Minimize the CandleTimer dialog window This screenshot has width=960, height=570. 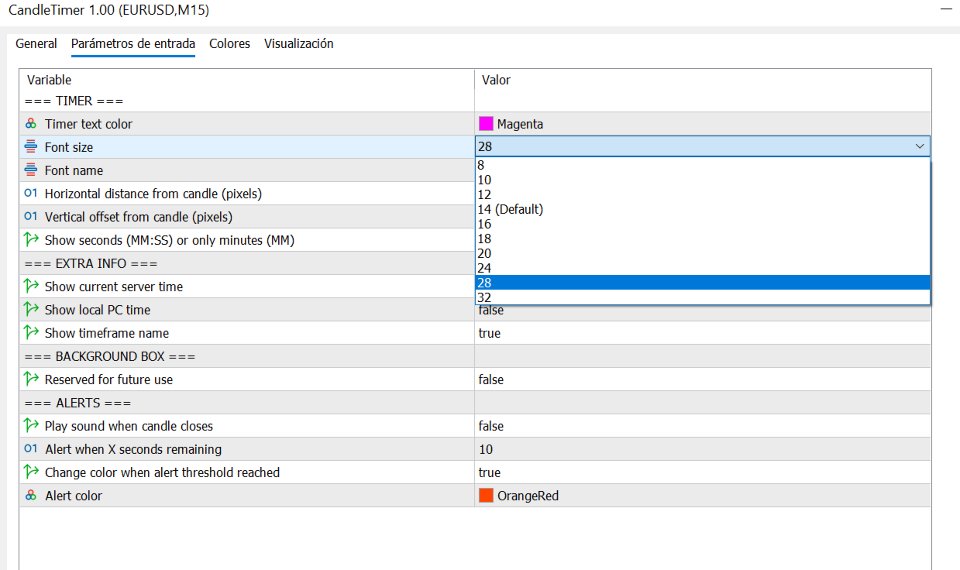tap(946, 9)
